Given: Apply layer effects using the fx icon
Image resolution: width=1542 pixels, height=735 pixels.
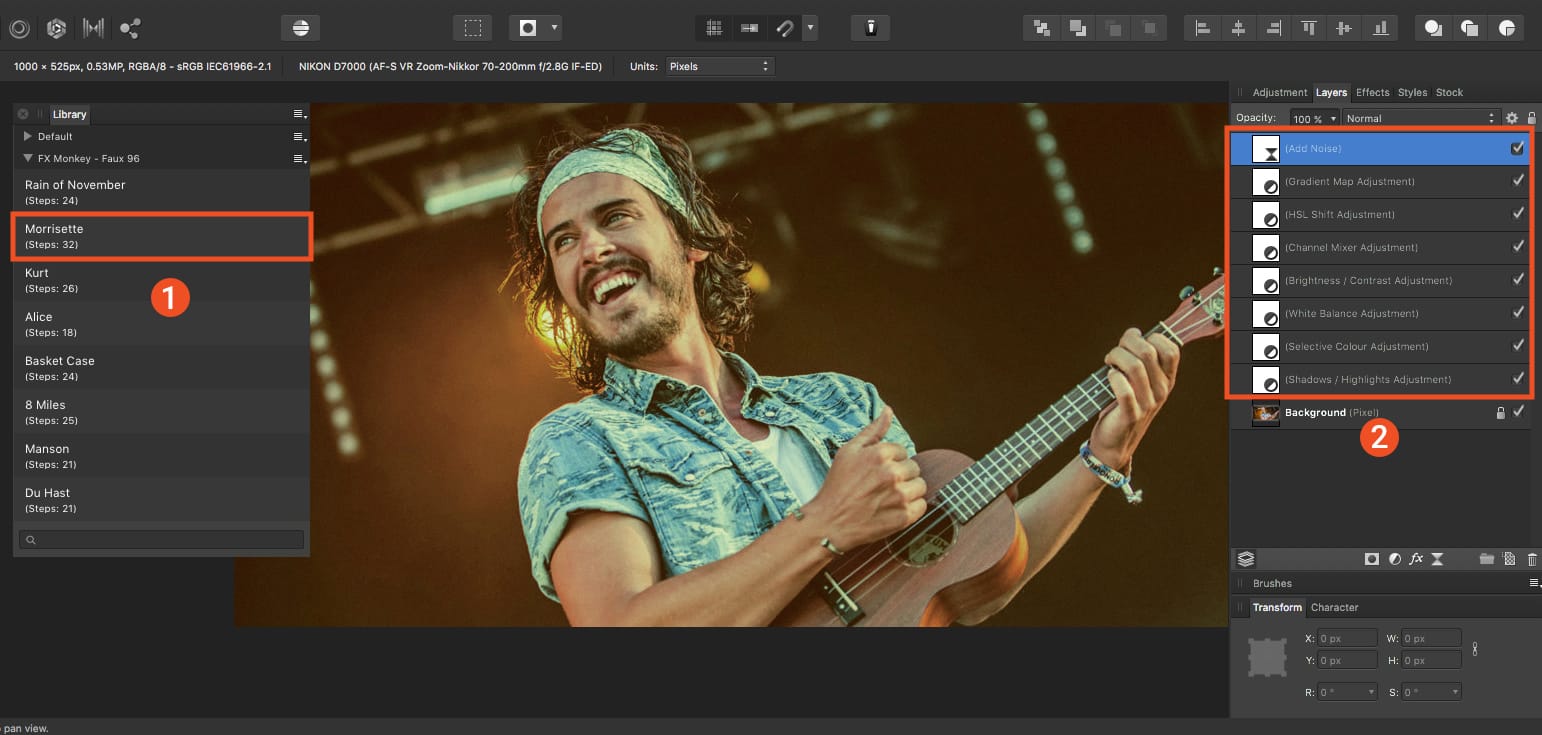Looking at the screenshot, I should [x=1417, y=559].
